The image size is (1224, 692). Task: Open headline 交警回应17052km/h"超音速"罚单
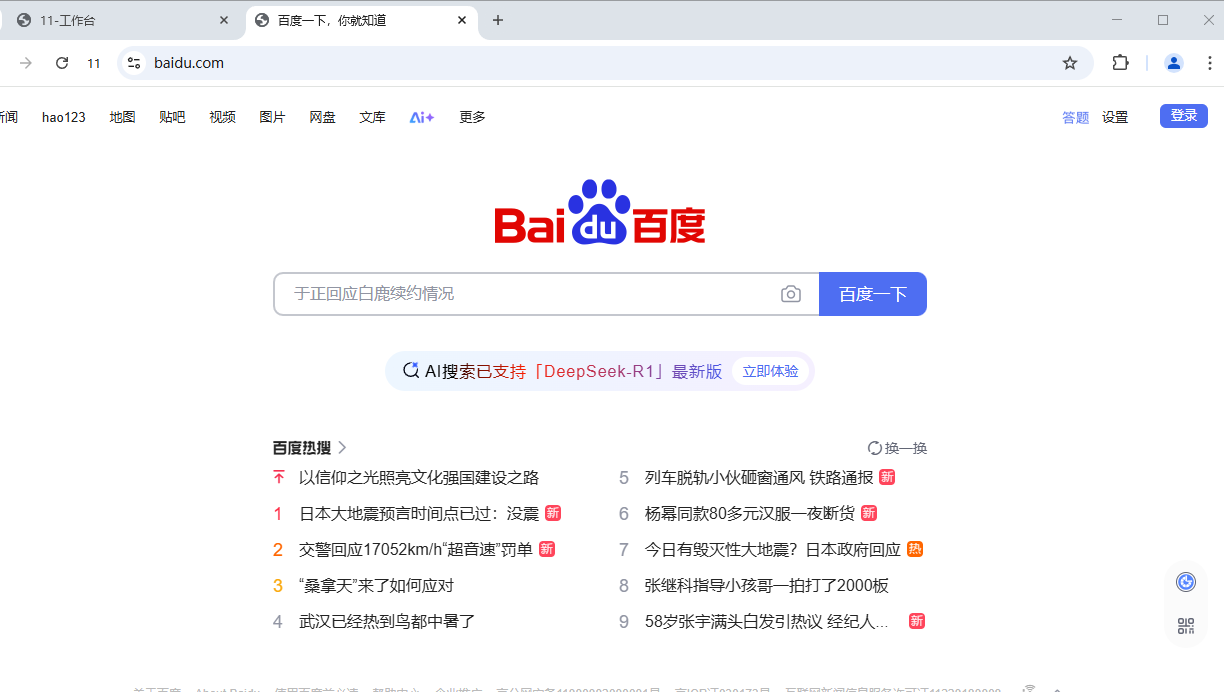point(416,549)
